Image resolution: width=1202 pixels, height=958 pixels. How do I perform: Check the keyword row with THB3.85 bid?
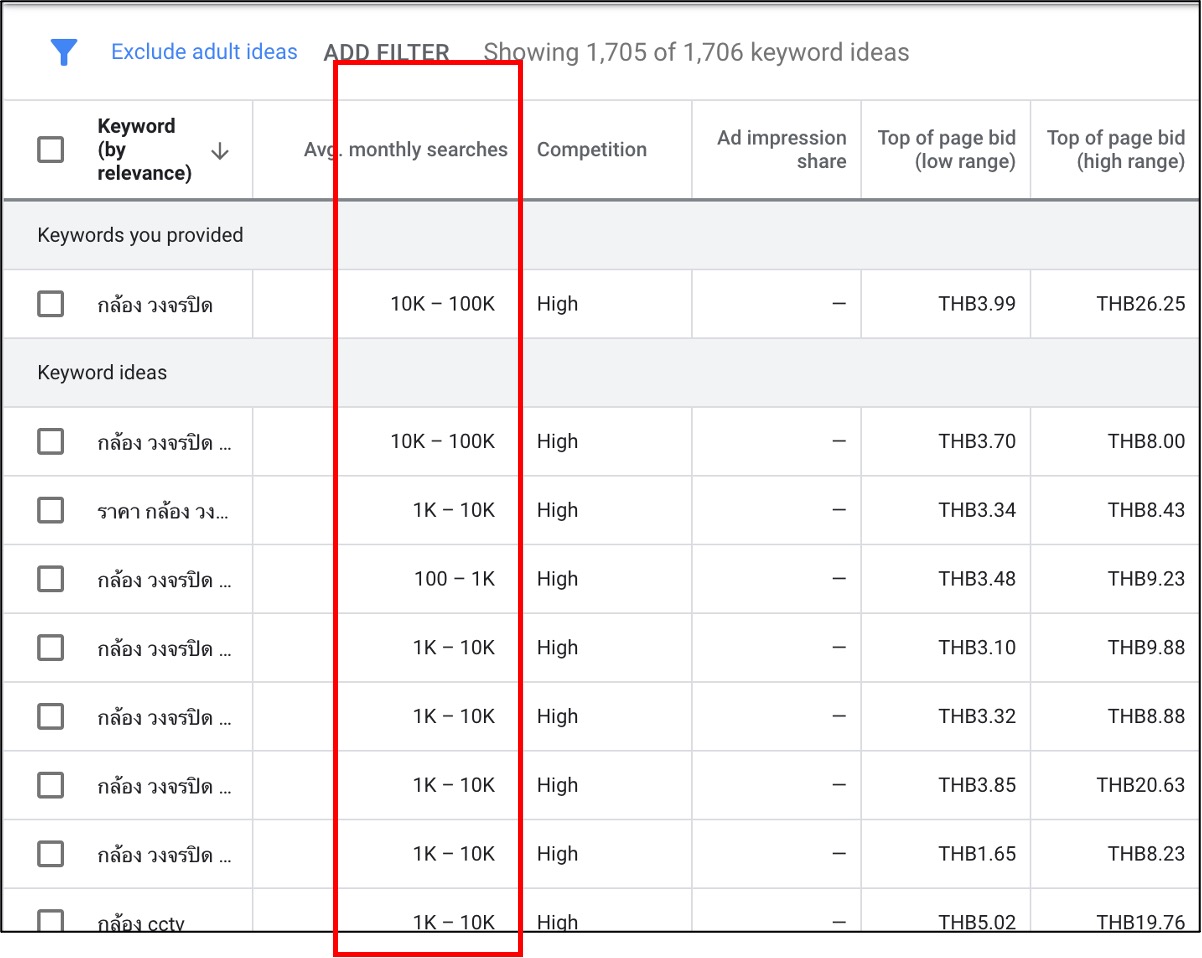point(50,785)
